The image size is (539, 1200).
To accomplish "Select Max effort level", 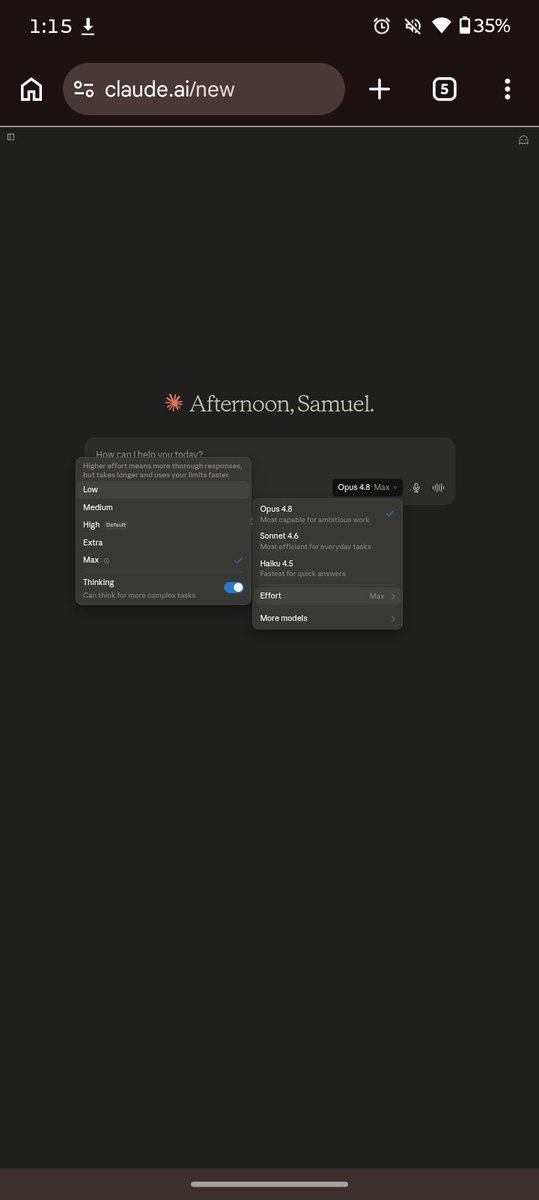I will coord(163,561).
